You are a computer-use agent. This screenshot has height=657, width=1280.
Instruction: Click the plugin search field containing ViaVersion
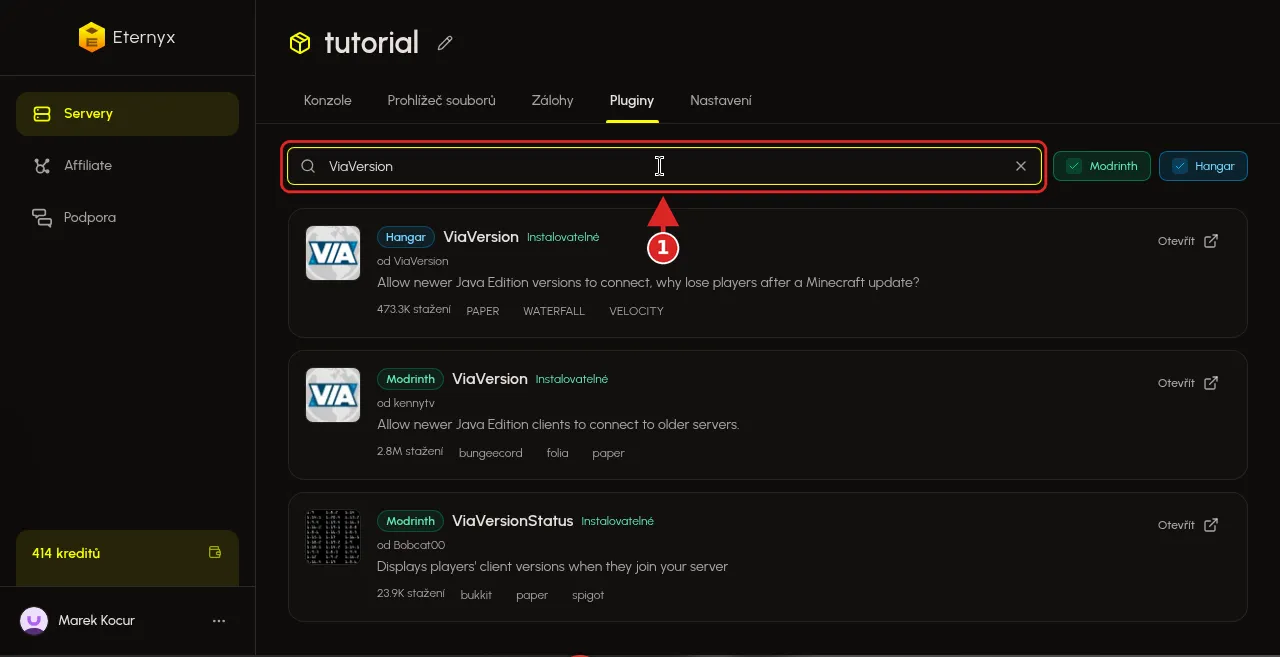pyautogui.click(x=664, y=167)
